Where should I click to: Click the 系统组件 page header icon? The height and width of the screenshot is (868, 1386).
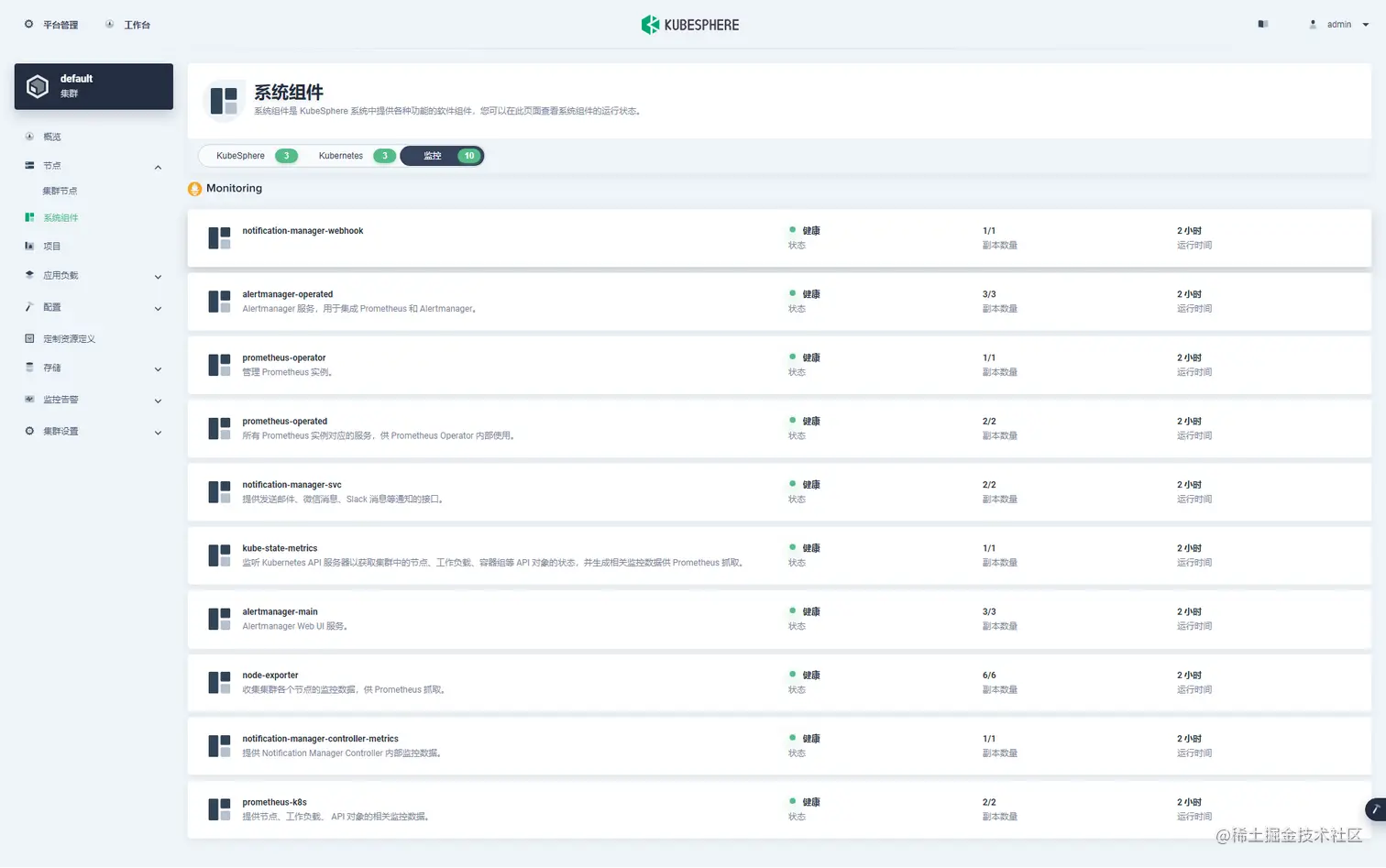click(224, 100)
